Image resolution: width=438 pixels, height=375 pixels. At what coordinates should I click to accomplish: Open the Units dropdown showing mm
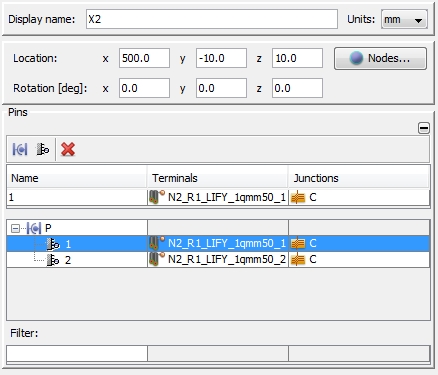pyautogui.click(x=404, y=19)
